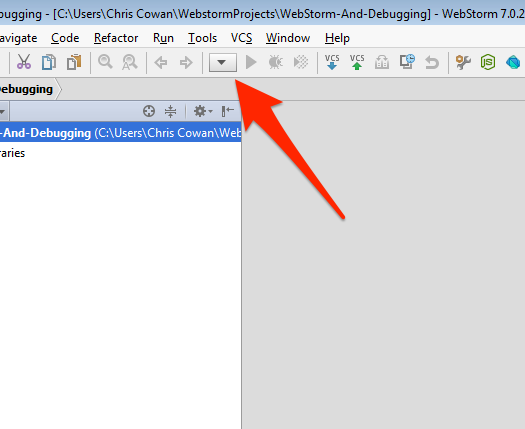Image resolution: width=525 pixels, height=429 pixels.
Task: Click the green Run play button
Action: 251,62
